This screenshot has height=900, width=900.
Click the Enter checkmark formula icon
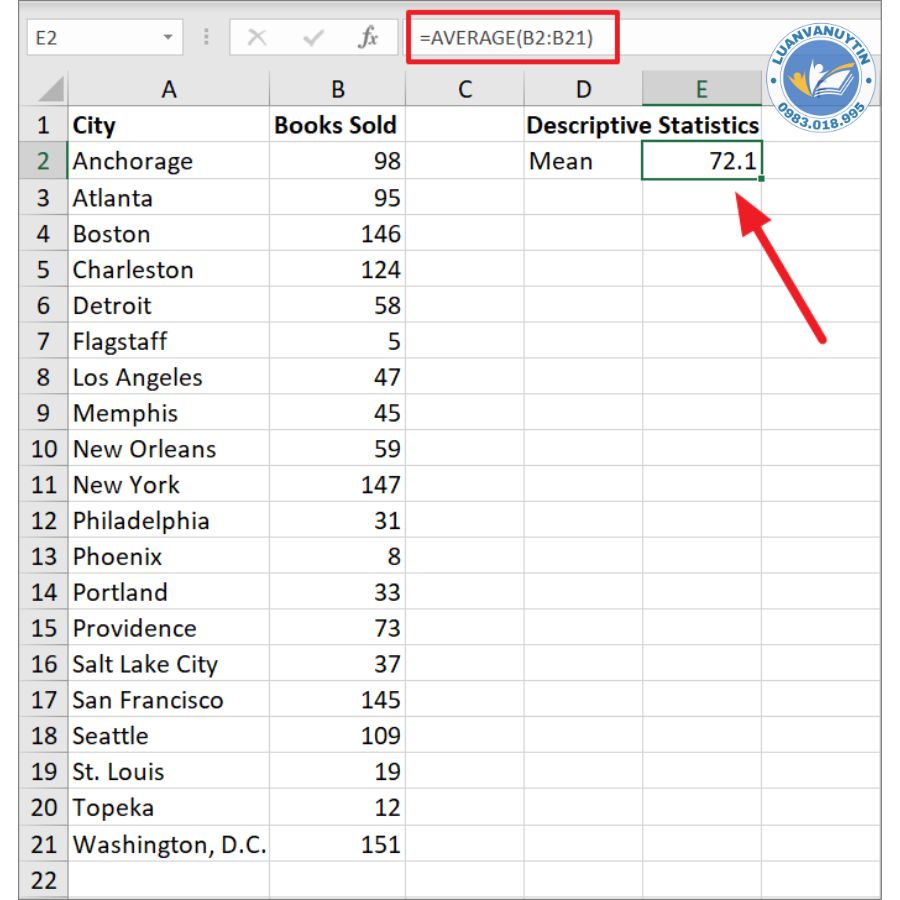[x=313, y=38]
